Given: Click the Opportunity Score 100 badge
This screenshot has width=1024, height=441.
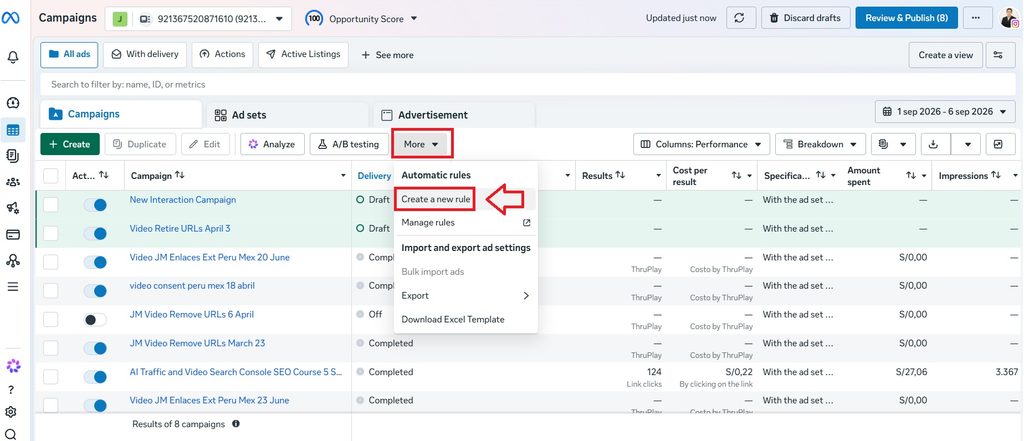Looking at the screenshot, I should point(314,18).
